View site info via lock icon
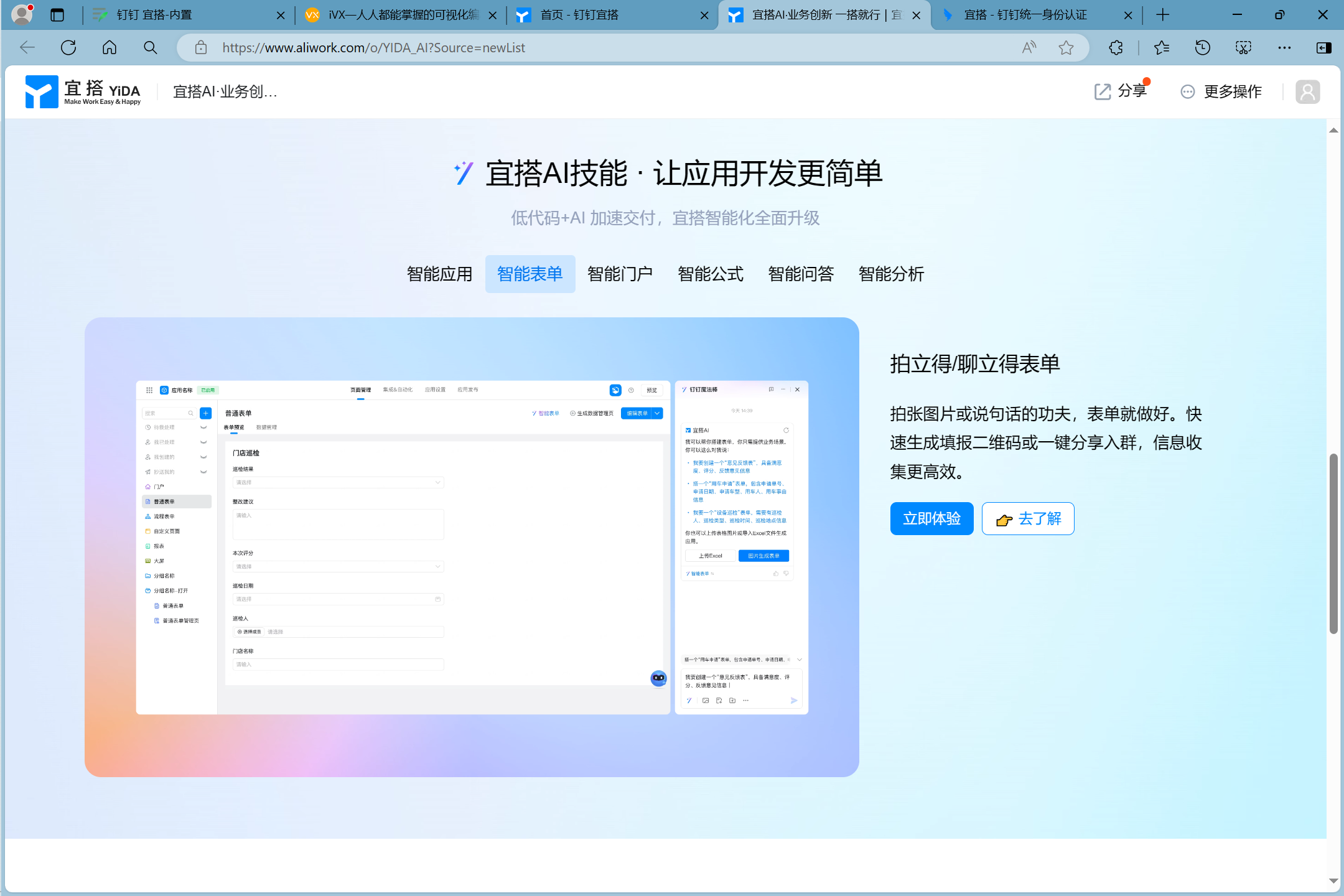 click(200, 47)
